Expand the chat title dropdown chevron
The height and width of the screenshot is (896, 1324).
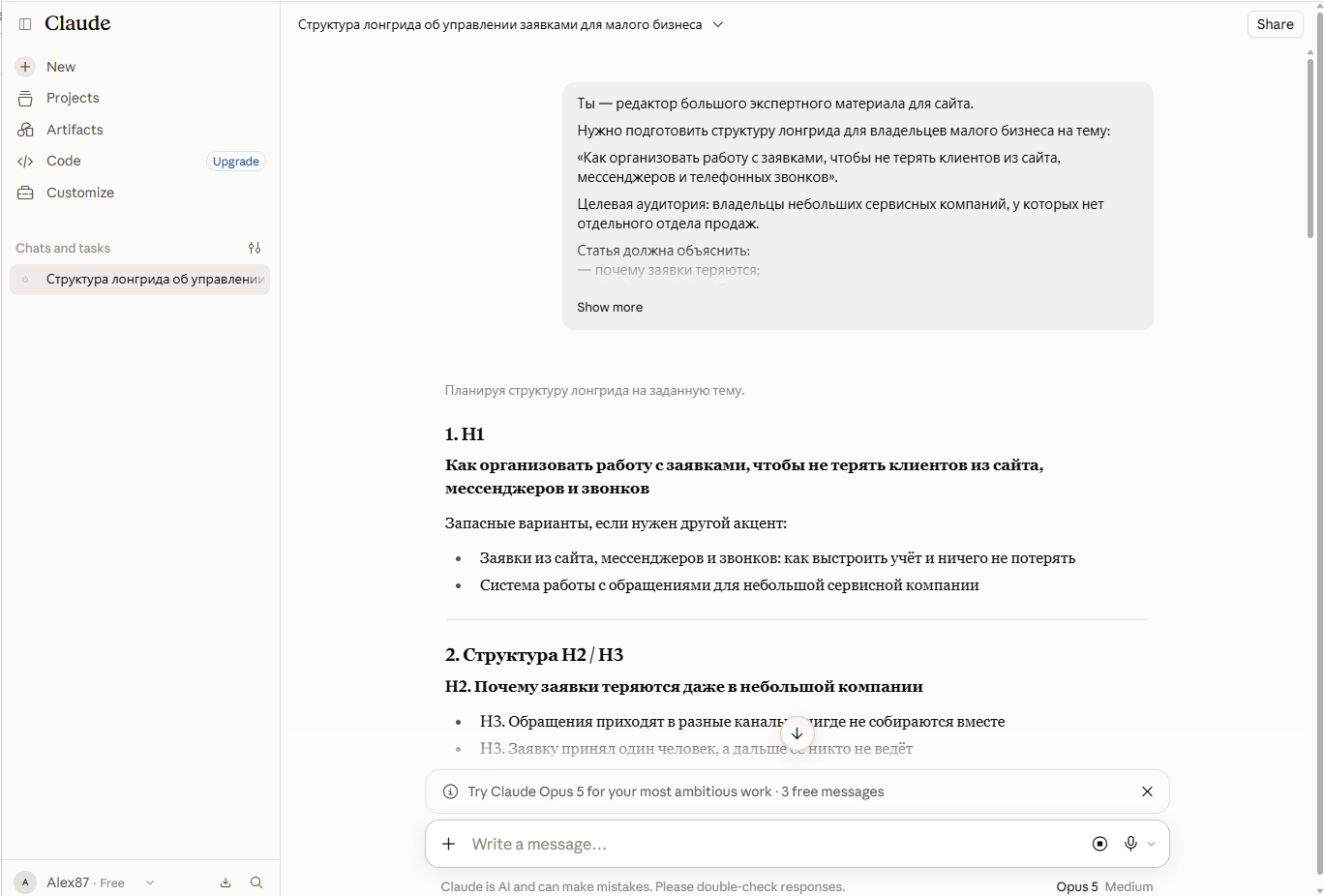coord(718,24)
